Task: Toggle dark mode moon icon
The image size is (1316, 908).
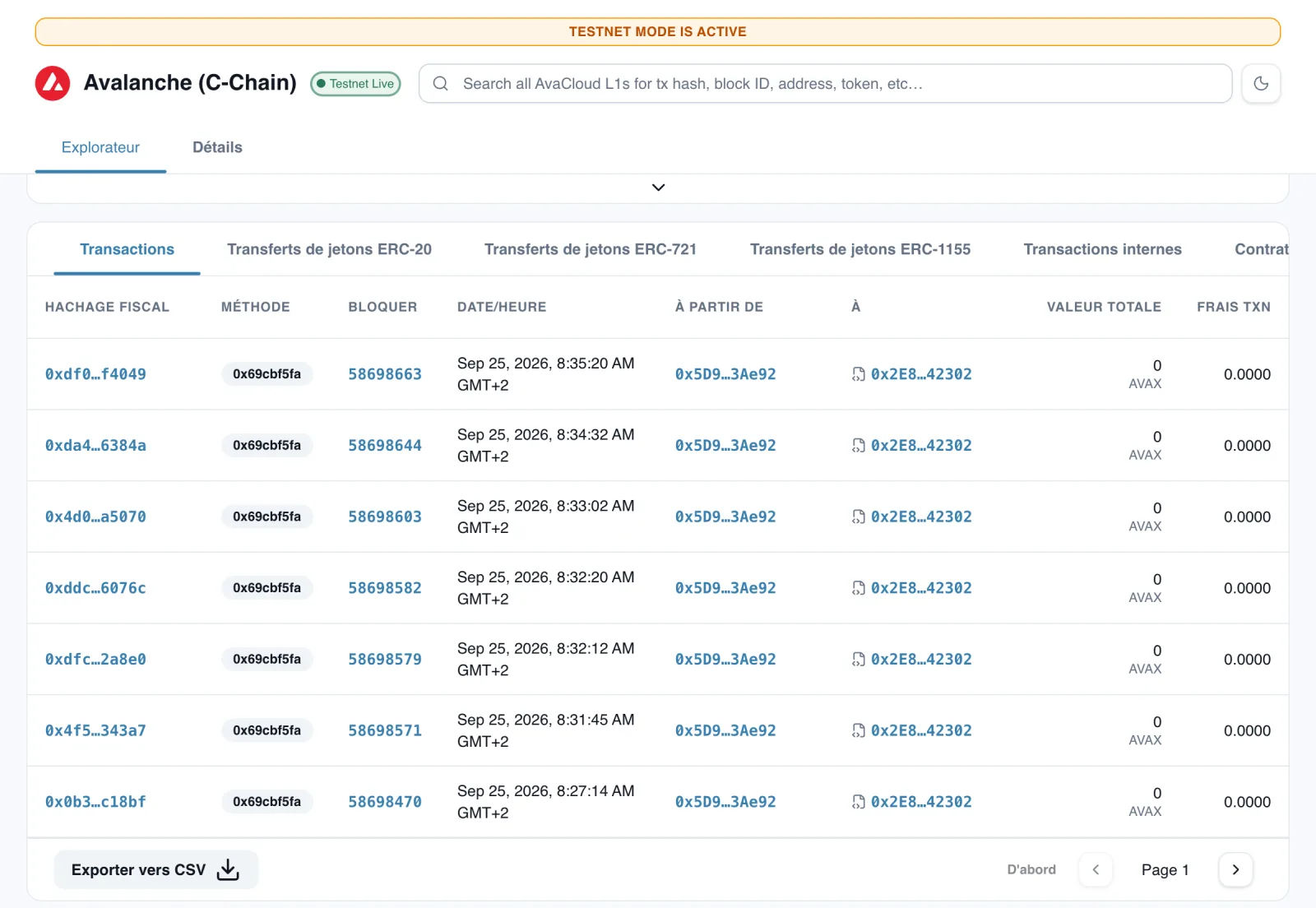Action: click(x=1261, y=83)
